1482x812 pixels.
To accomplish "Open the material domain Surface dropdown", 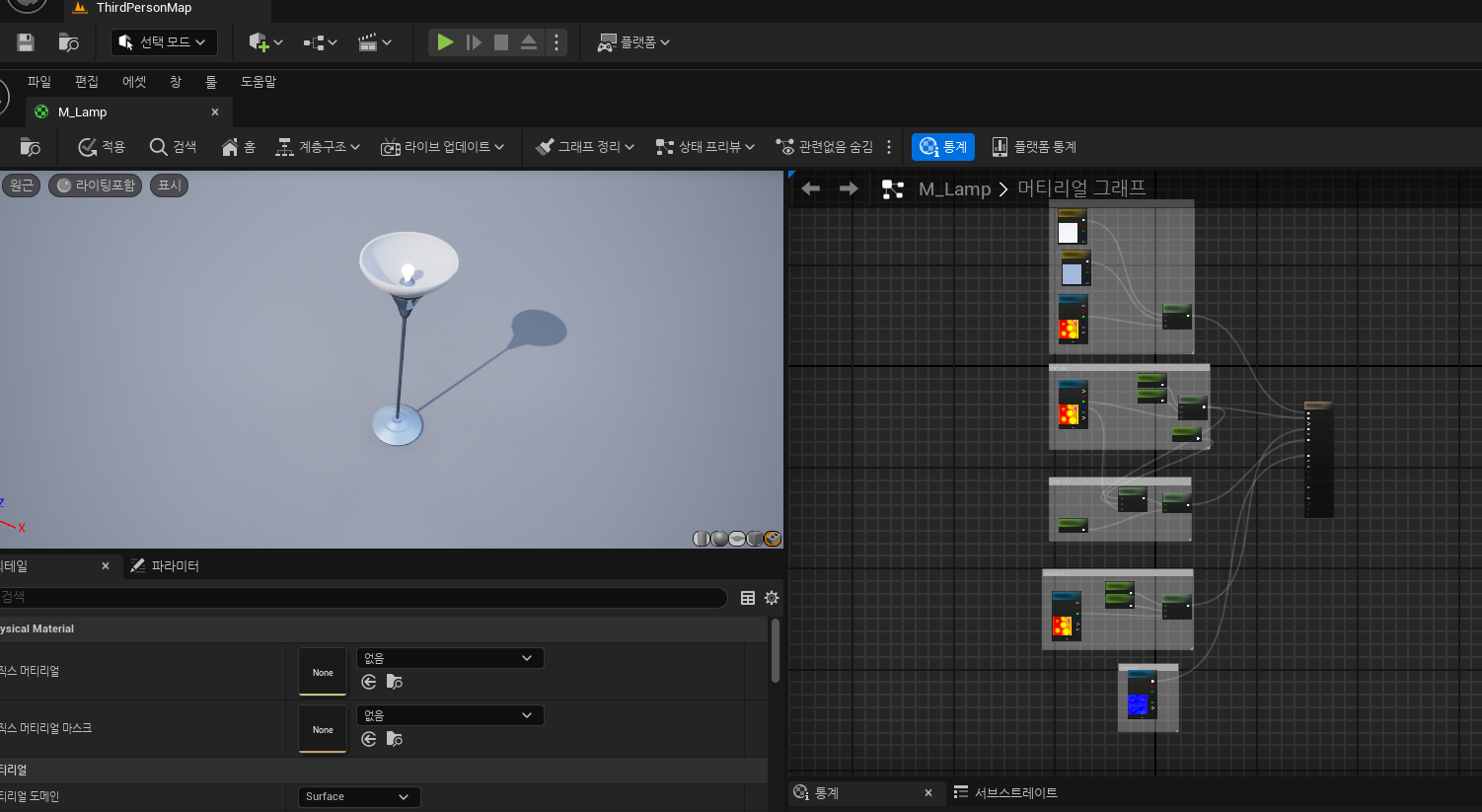I will tap(359, 797).
